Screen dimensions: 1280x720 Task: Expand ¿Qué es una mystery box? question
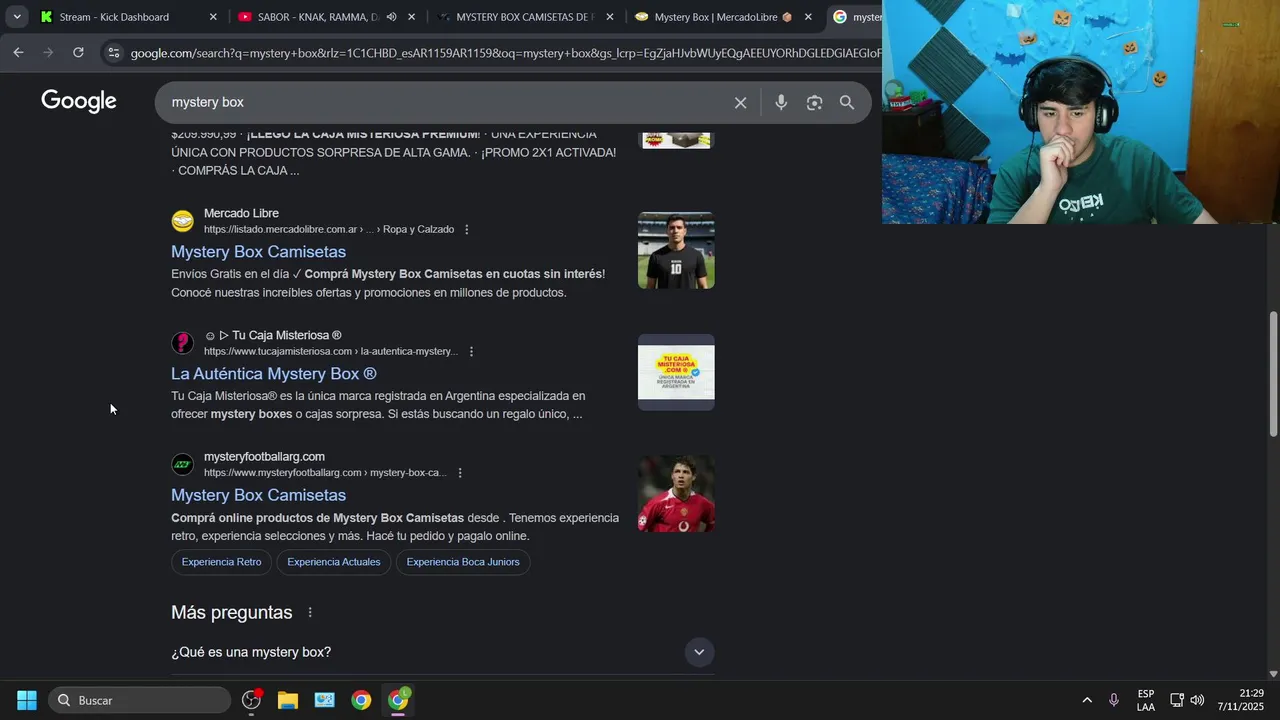pos(442,652)
